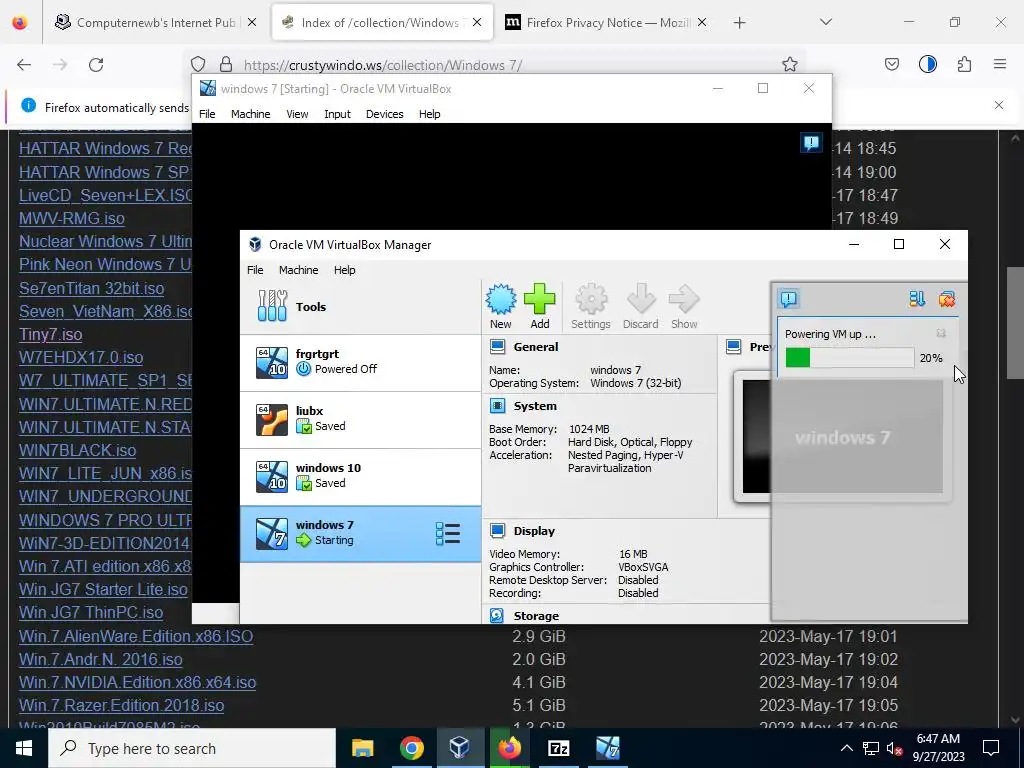Open the Help menu in VirtualBox Manager
The height and width of the screenshot is (768, 1024).
point(344,270)
